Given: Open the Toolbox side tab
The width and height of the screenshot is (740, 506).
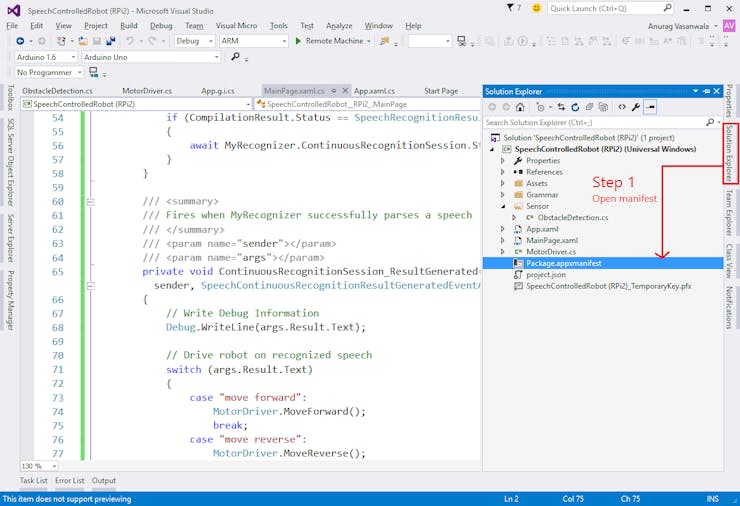Looking at the screenshot, I should (x=10, y=98).
